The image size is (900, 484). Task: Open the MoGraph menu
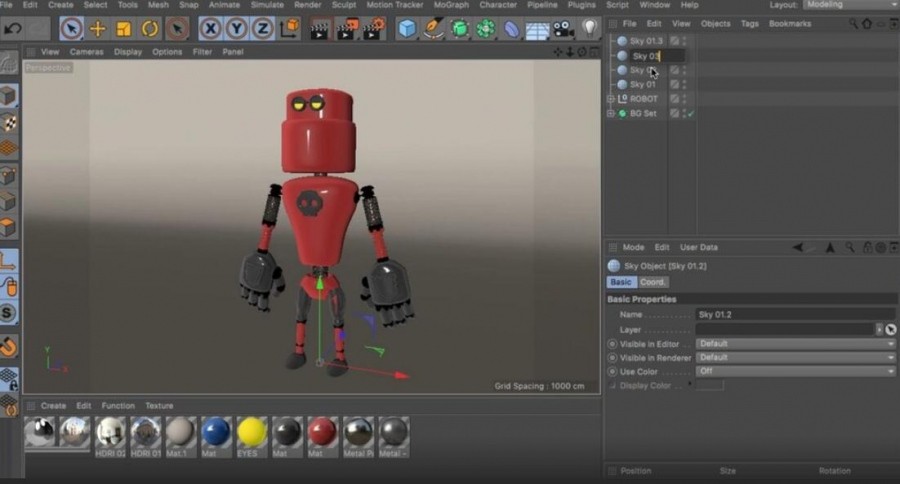tap(451, 5)
